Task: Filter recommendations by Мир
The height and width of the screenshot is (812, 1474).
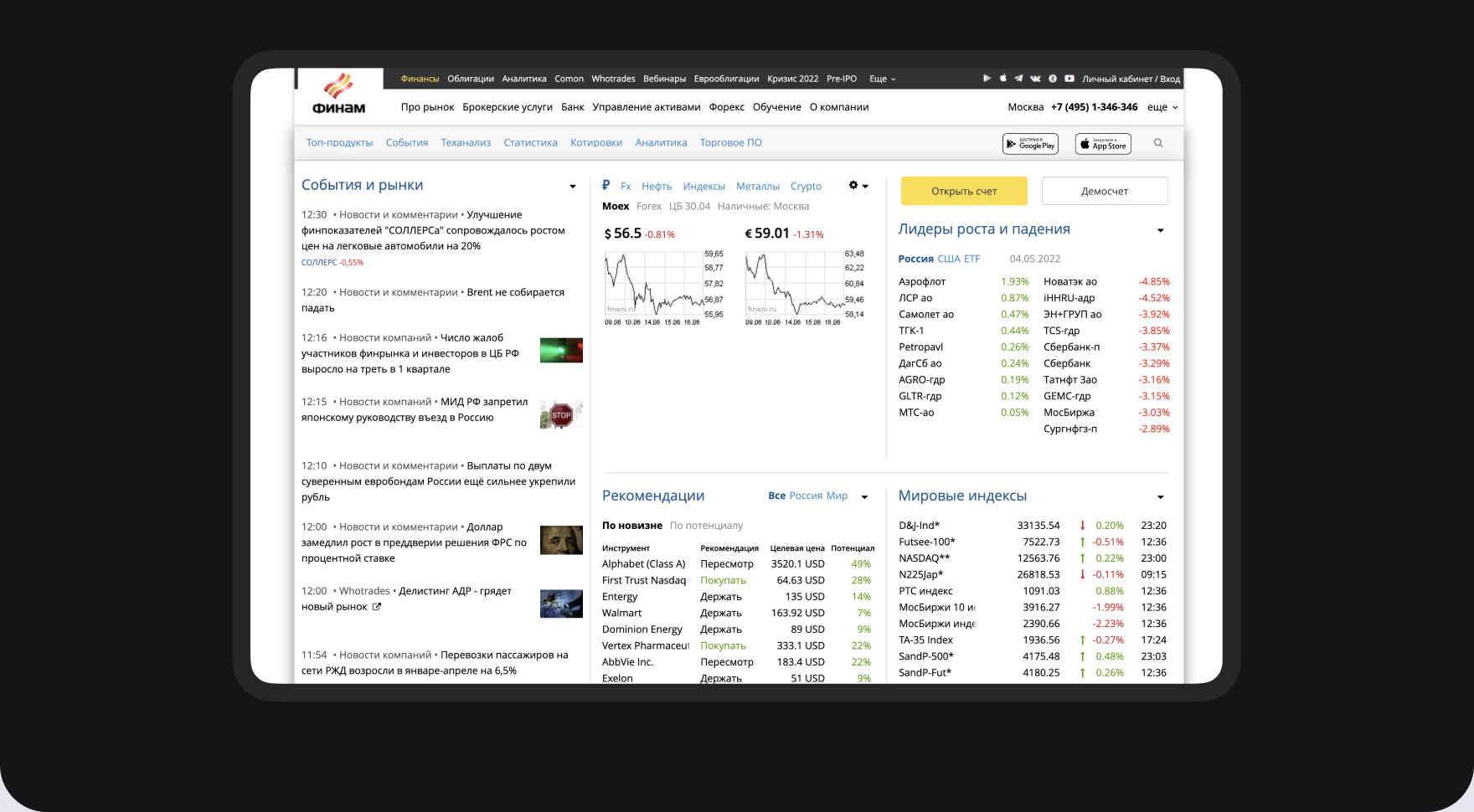Action: click(837, 496)
